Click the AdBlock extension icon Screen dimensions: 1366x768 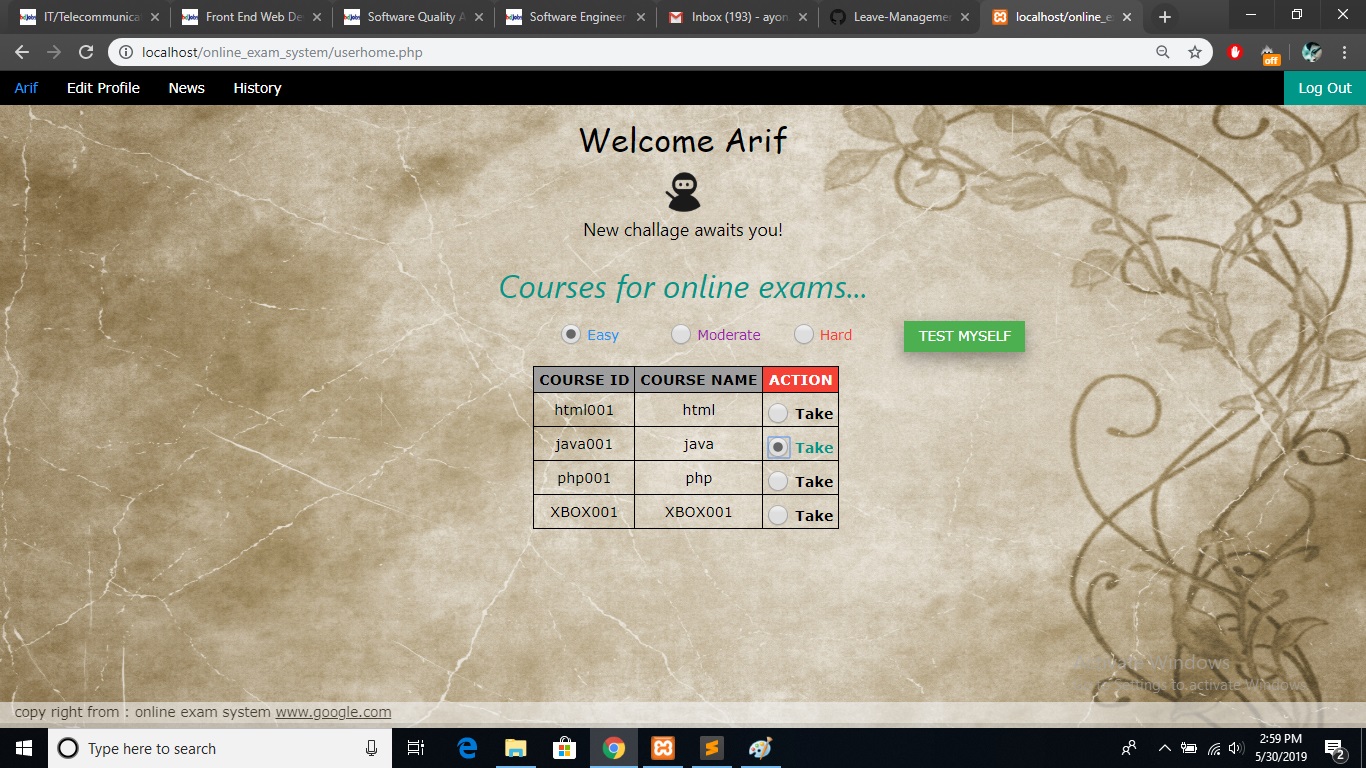pos(1234,51)
